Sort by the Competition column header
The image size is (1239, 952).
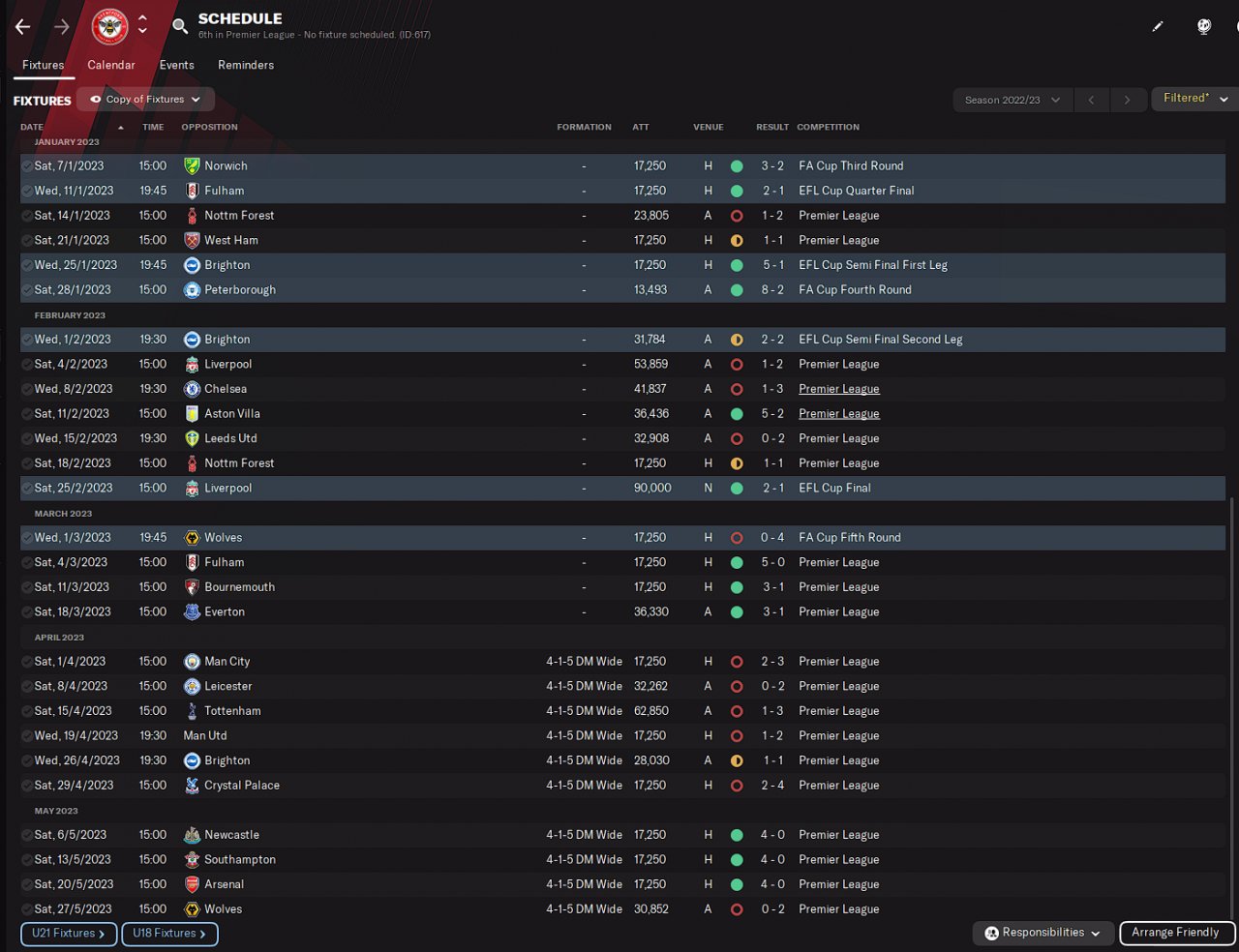pos(828,128)
